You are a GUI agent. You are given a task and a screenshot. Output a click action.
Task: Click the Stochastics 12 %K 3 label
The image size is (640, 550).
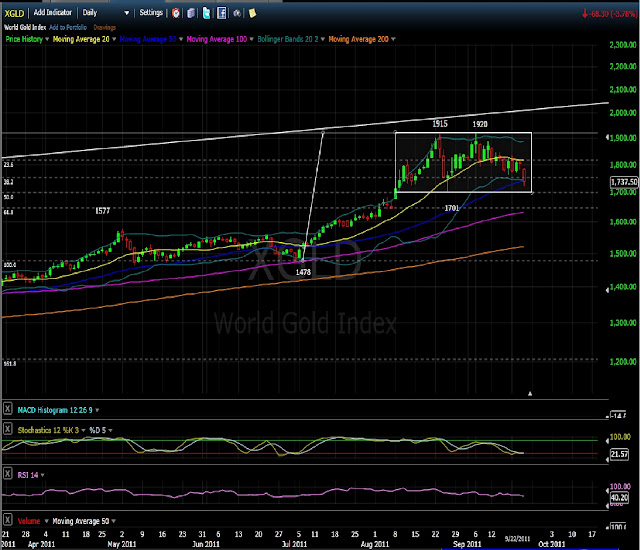tap(48, 430)
